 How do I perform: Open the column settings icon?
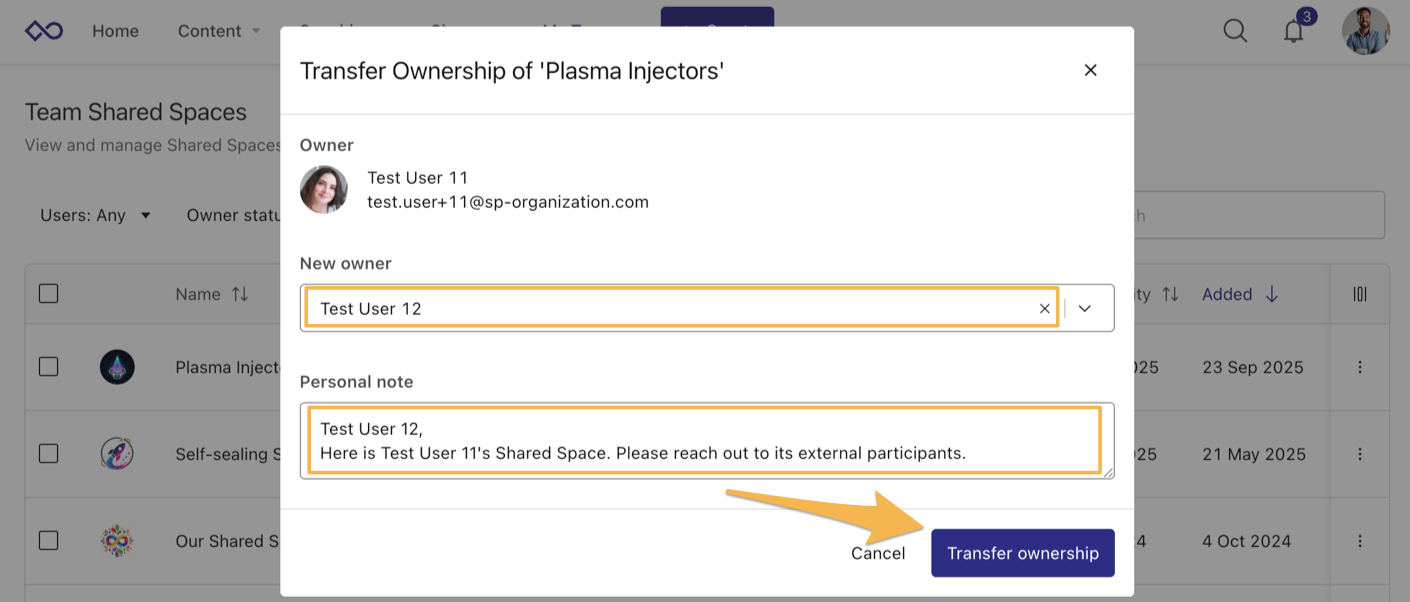point(1360,294)
